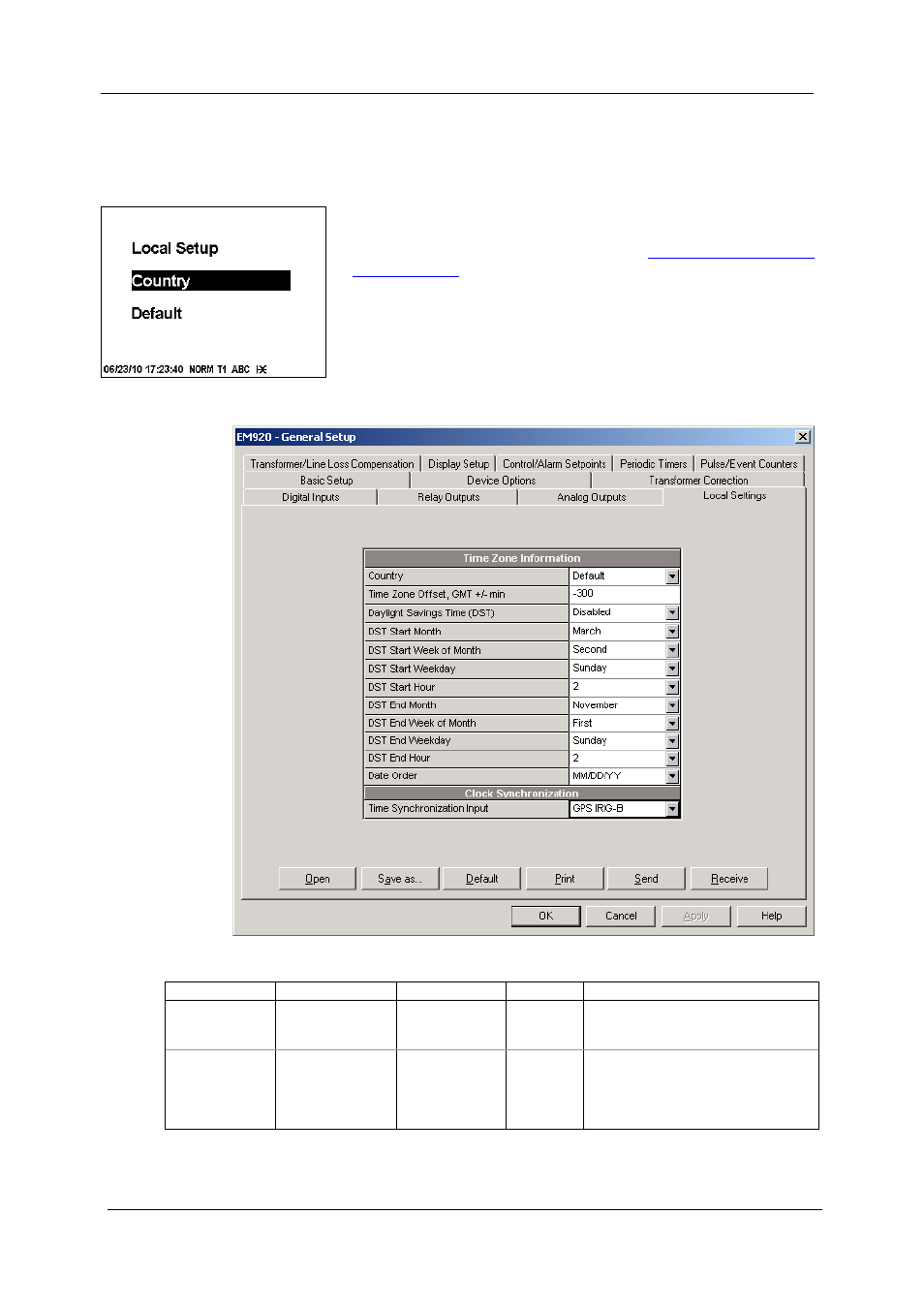
Task: Open Date Order dropdown
Action: click(x=672, y=776)
